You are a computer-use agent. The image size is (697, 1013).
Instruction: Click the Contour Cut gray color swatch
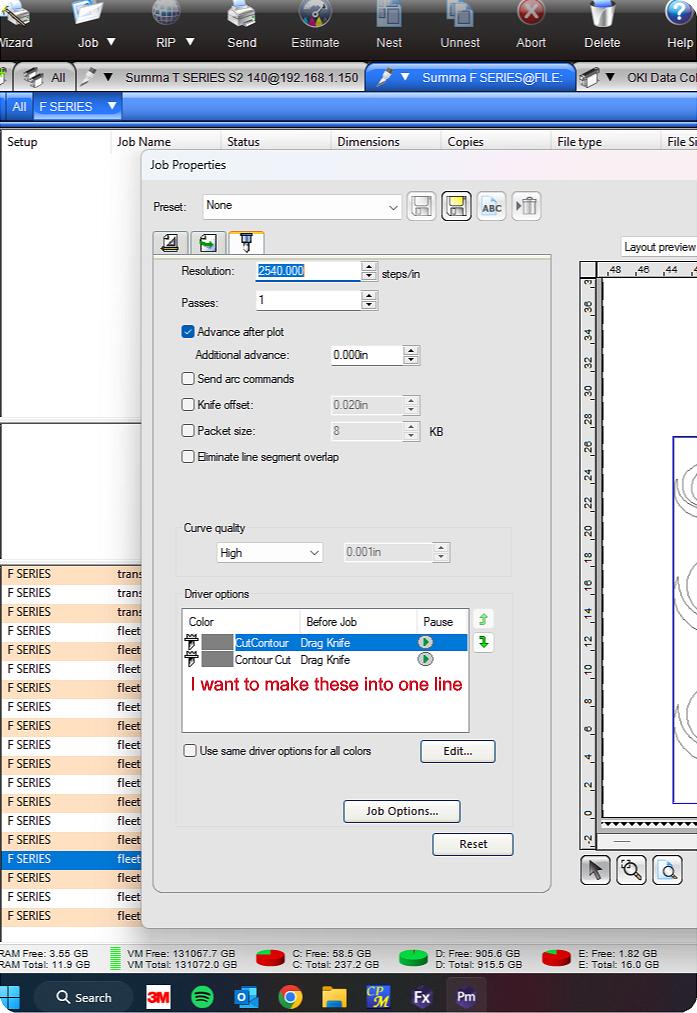point(217,660)
